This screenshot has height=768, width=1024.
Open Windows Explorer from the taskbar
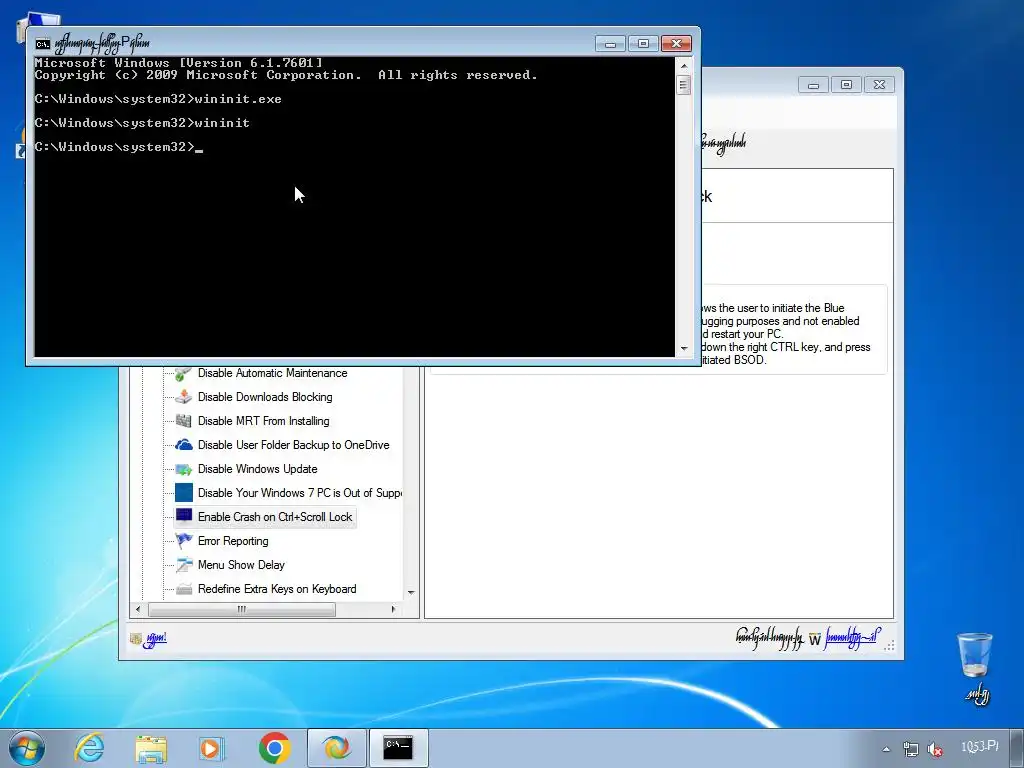[x=151, y=748]
